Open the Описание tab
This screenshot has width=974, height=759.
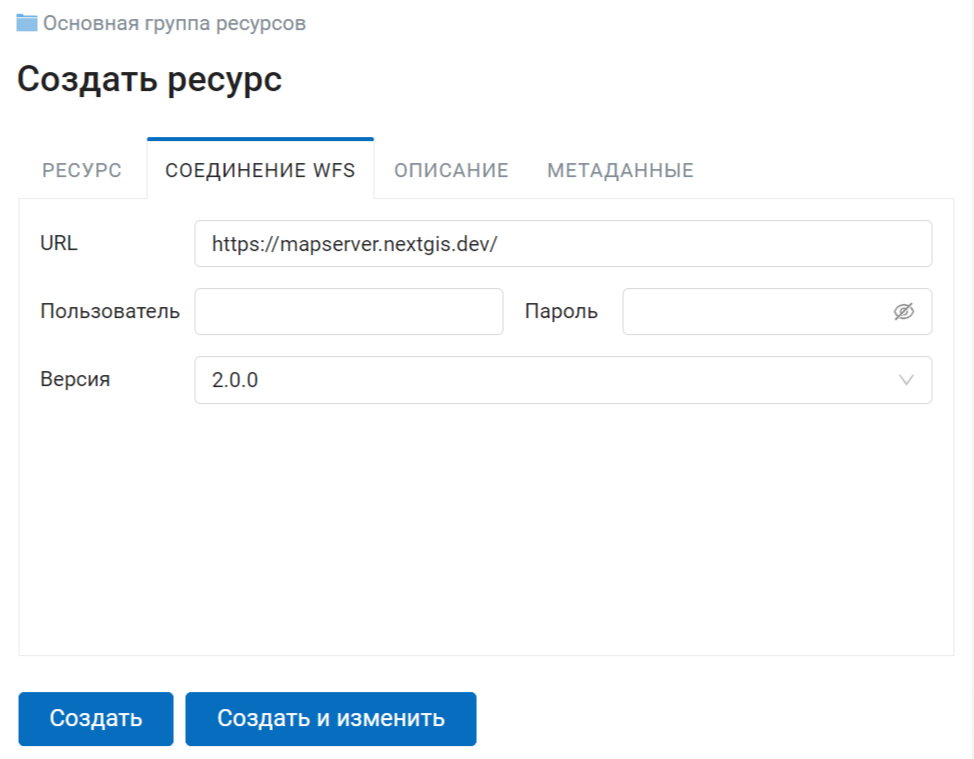pos(452,170)
